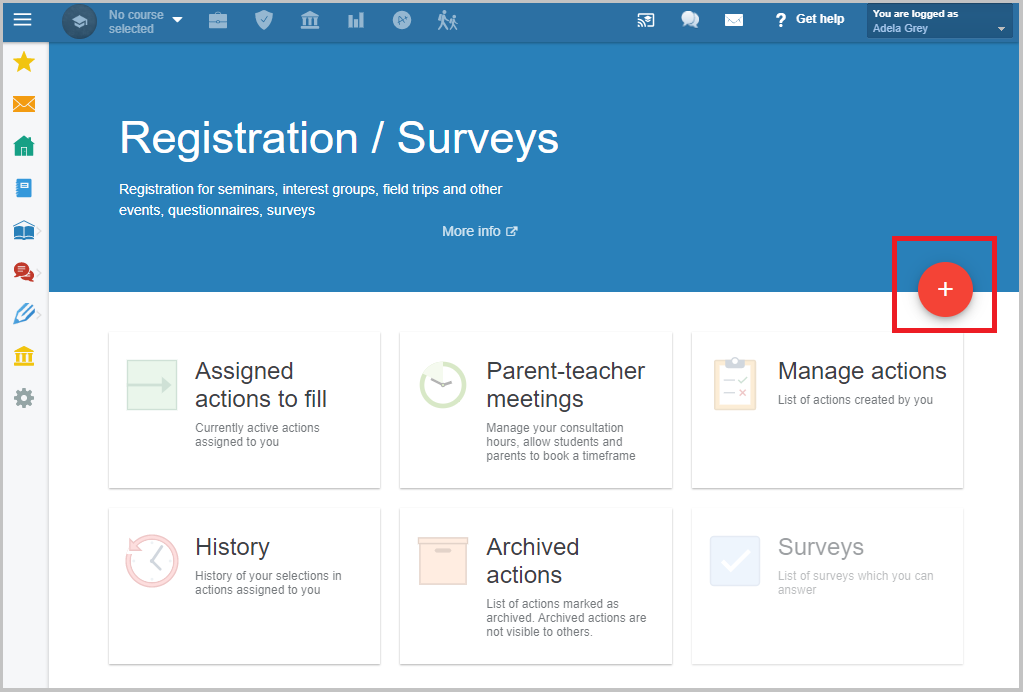Open the settings gear in sidebar
This screenshot has height=692, width=1023.
click(24, 398)
